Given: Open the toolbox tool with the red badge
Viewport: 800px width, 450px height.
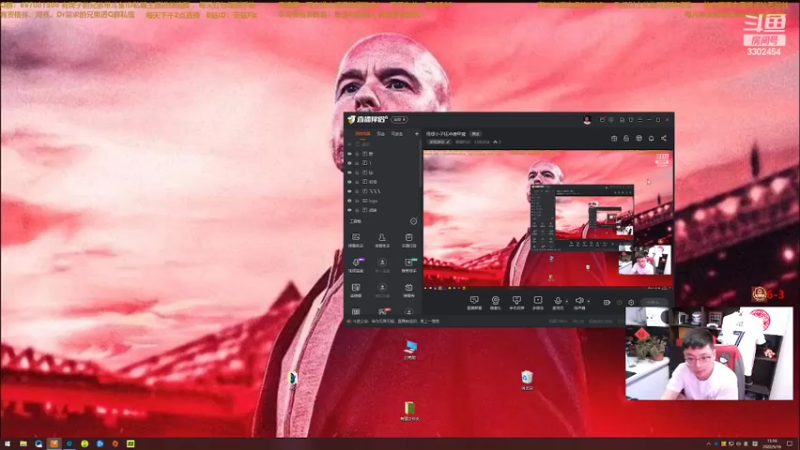Looking at the screenshot, I should (x=383, y=311).
